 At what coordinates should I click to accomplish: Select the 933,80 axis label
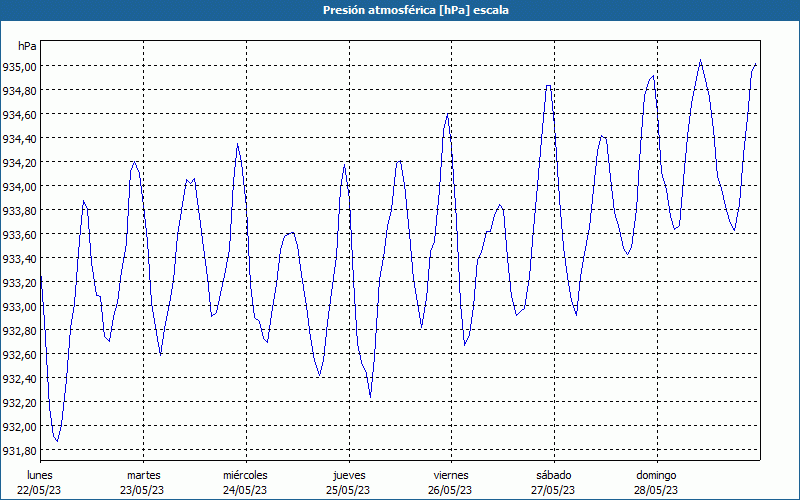(19, 210)
